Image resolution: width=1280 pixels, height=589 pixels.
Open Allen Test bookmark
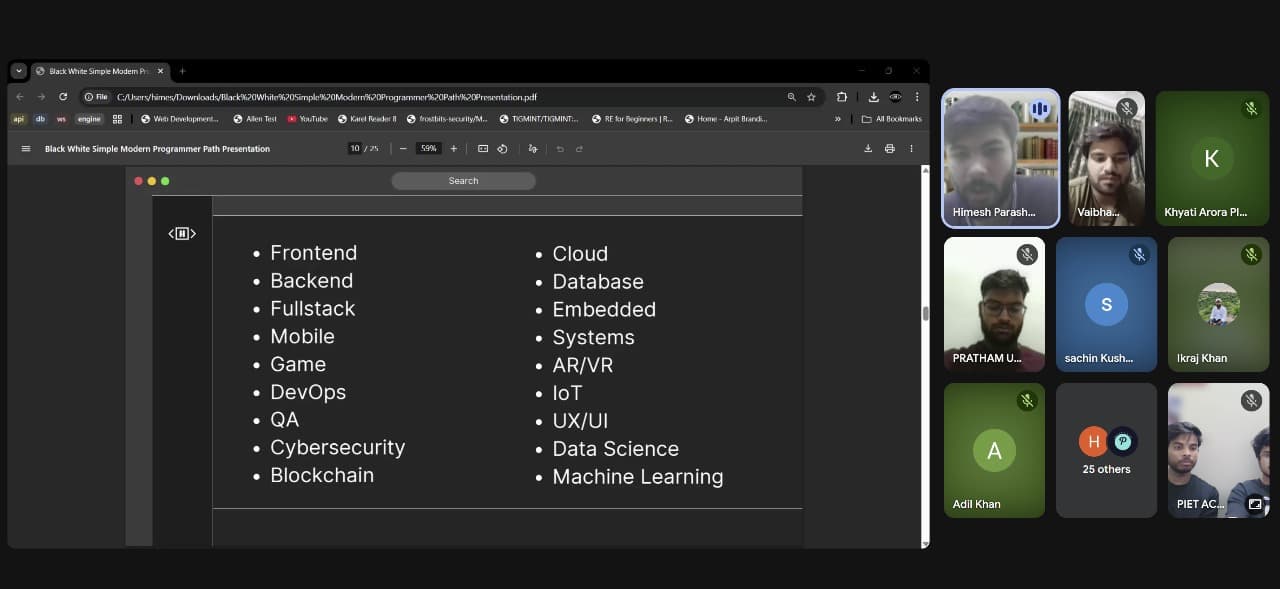pyautogui.click(x=255, y=119)
